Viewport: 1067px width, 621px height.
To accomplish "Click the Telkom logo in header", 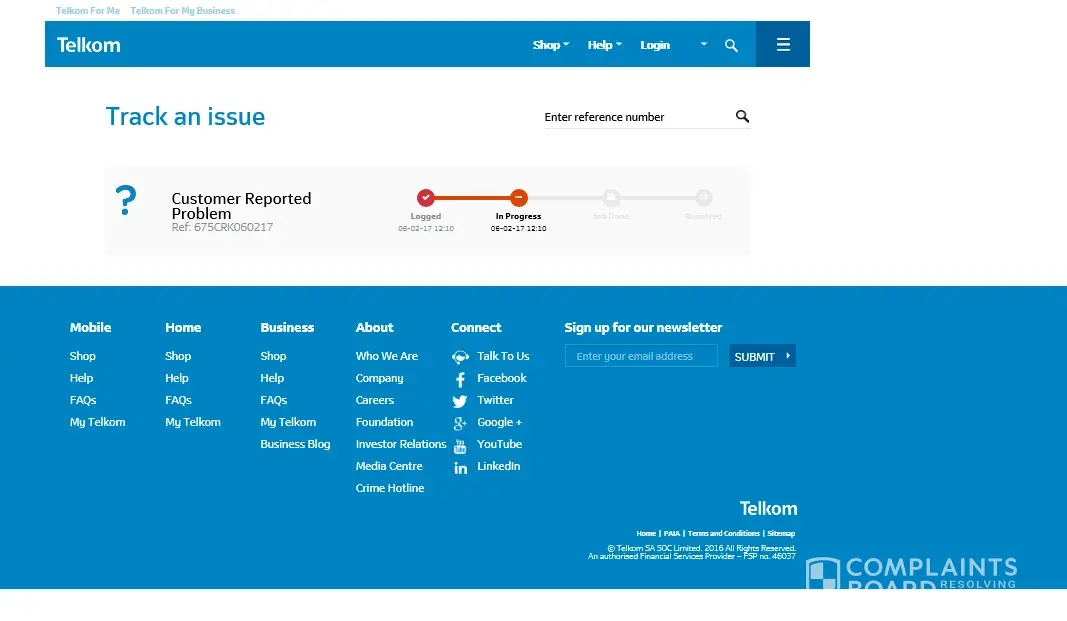I will pos(88,45).
